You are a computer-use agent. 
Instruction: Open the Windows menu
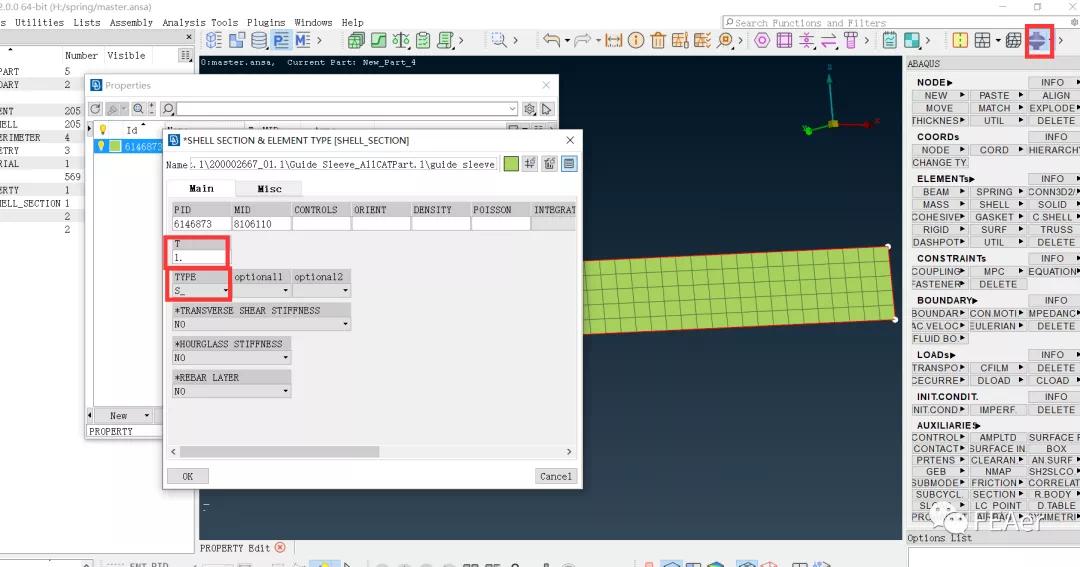pyautogui.click(x=313, y=23)
